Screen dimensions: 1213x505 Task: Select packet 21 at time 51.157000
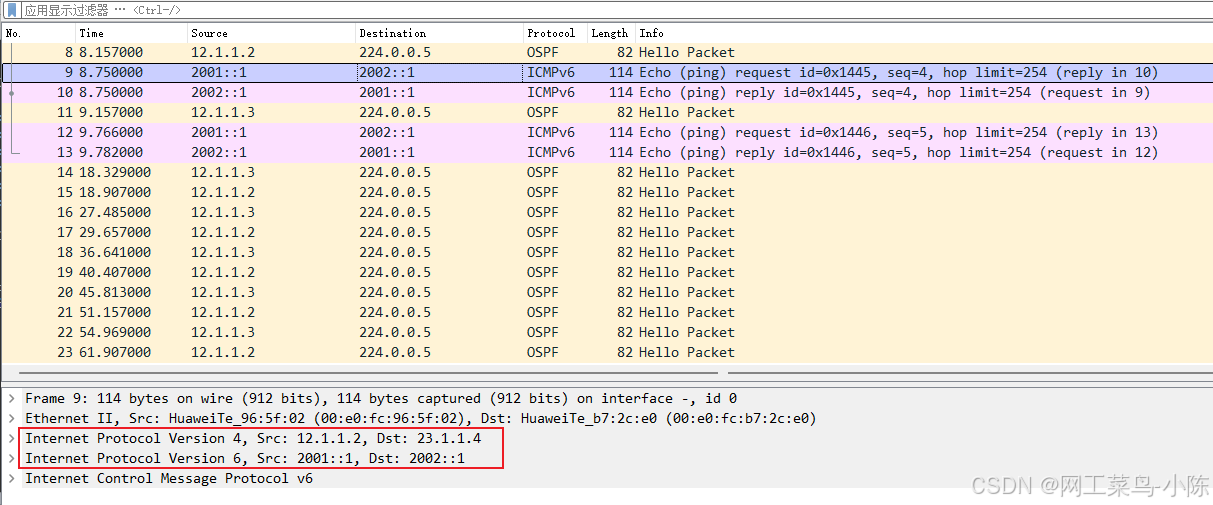tap(606, 312)
